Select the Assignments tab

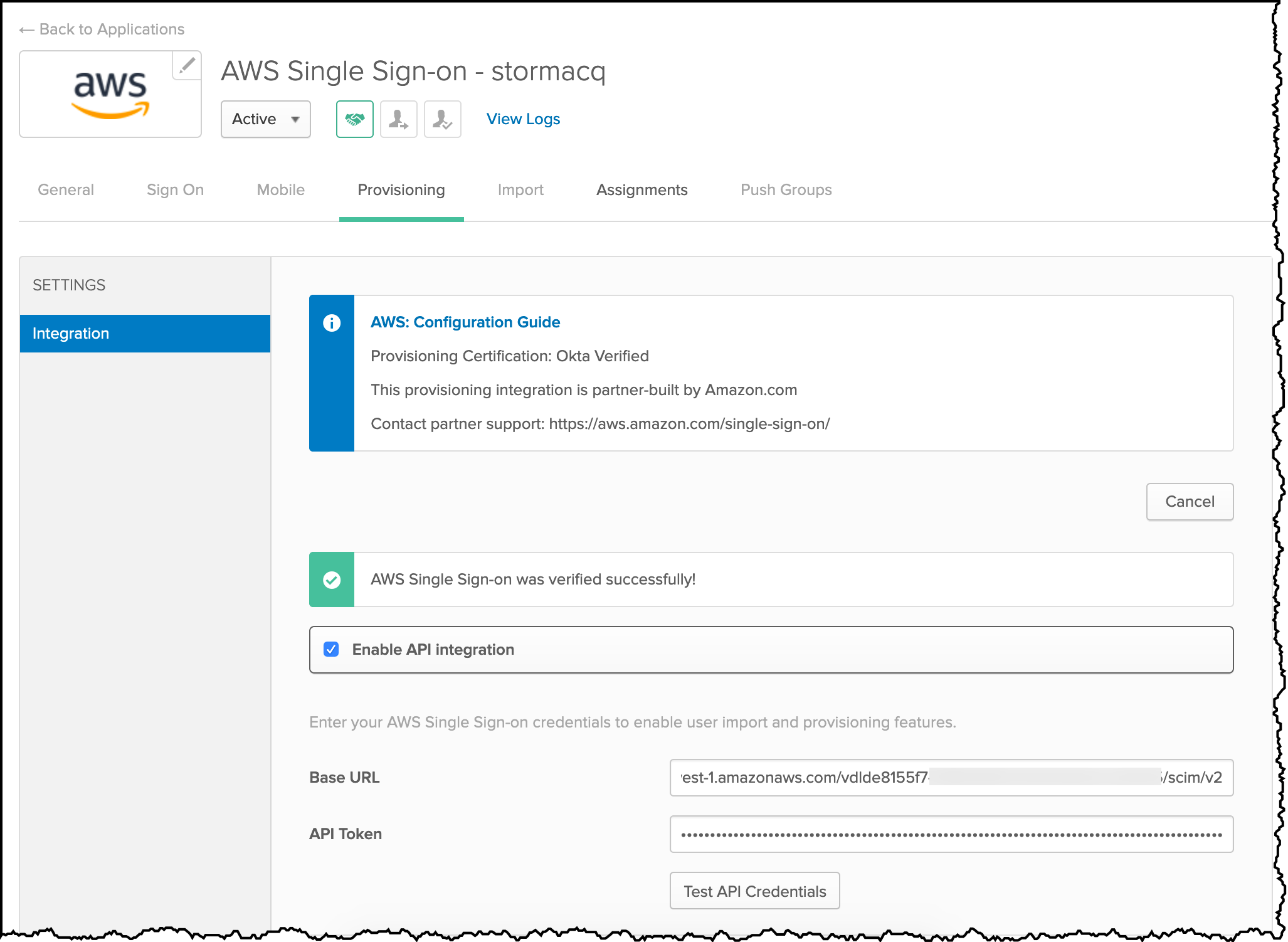coord(641,189)
